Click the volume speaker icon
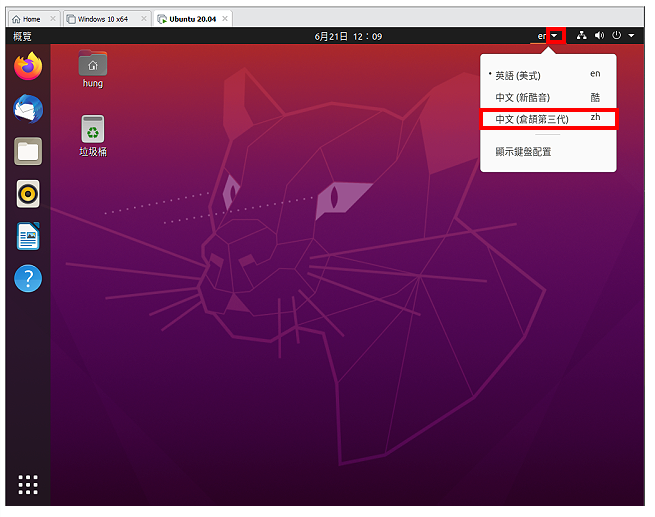 pos(599,36)
